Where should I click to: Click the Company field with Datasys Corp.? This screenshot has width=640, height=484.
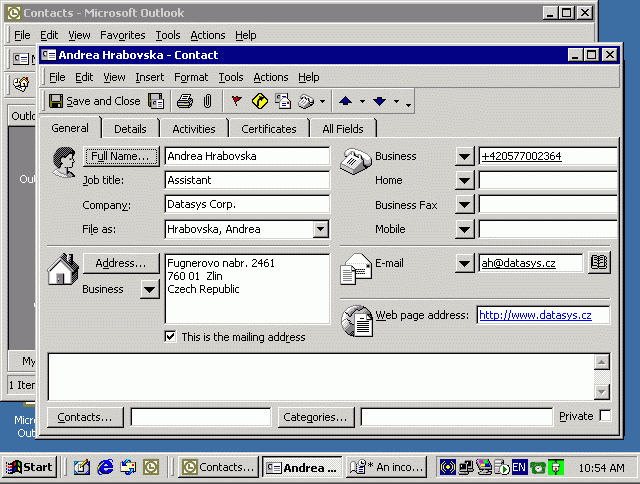(x=247, y=204)
